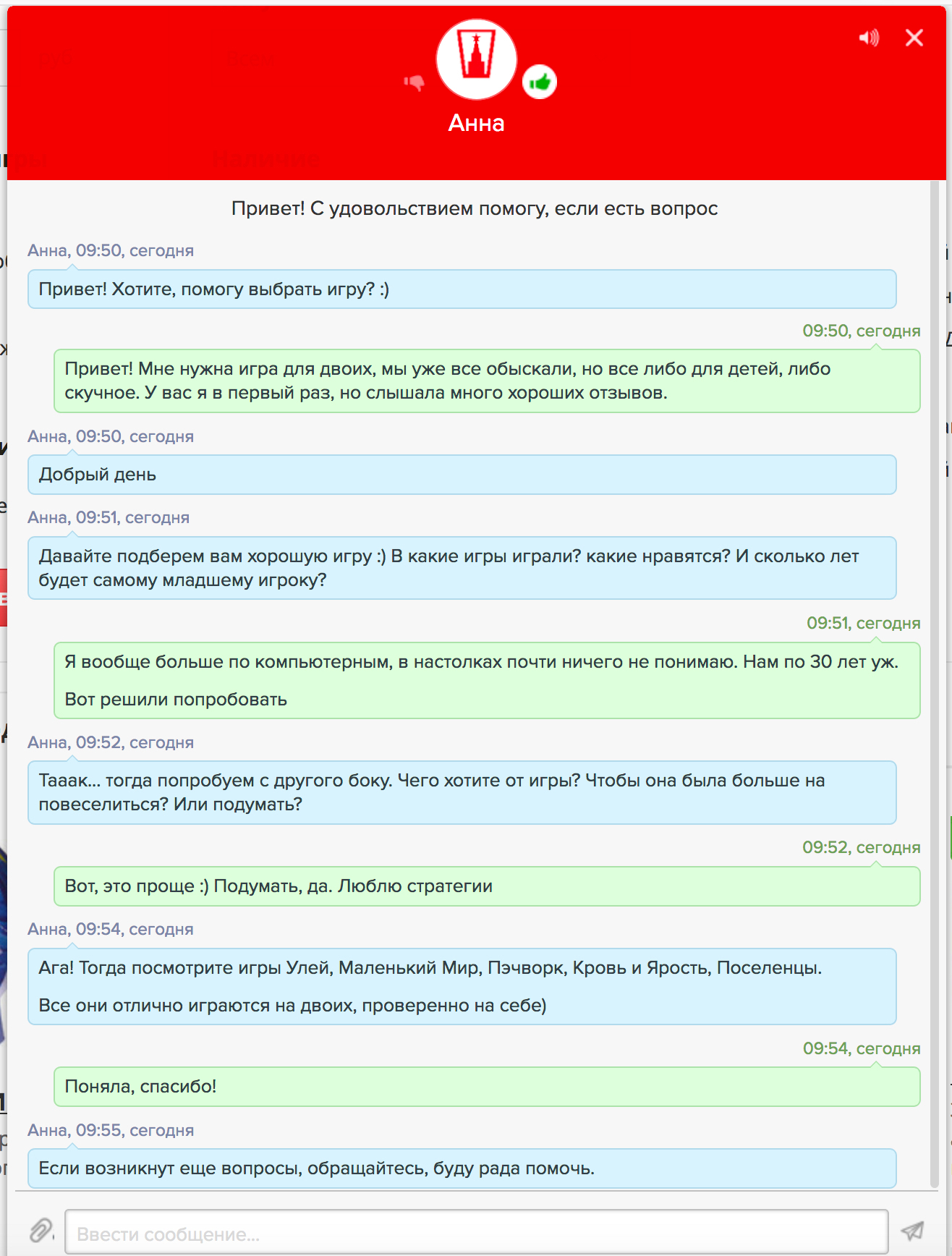Click the user timestamp '09:52, сегодня'

click(x=862, y=847)
